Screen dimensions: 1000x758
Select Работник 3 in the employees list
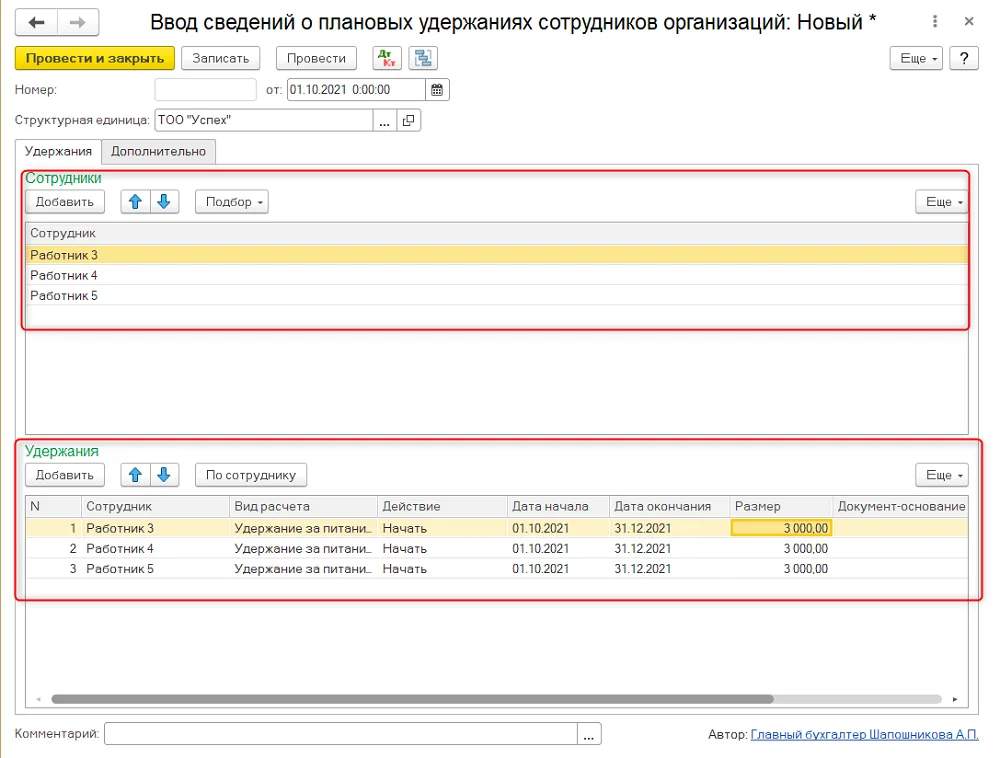tap(497, 255)
